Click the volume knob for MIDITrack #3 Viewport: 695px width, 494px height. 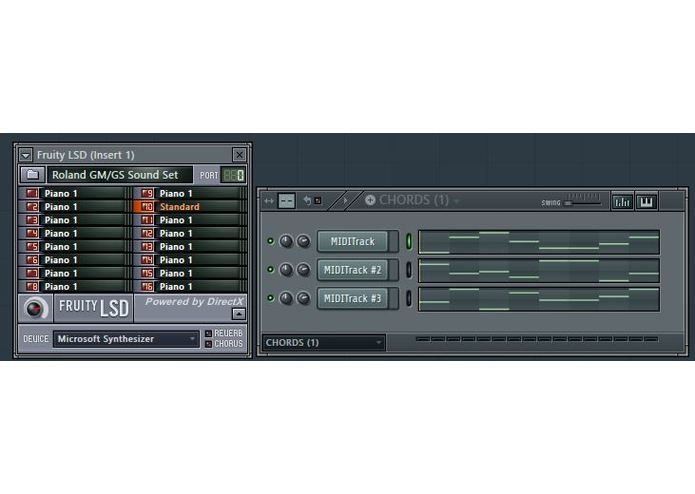pyautogui.click(x=303, y=298)
